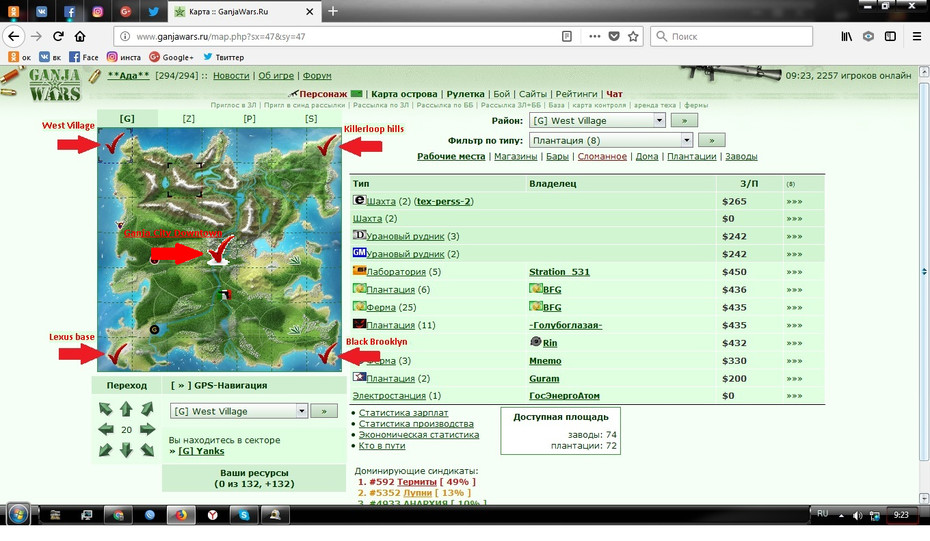Open the Форум link

click(x=317, y=75)
